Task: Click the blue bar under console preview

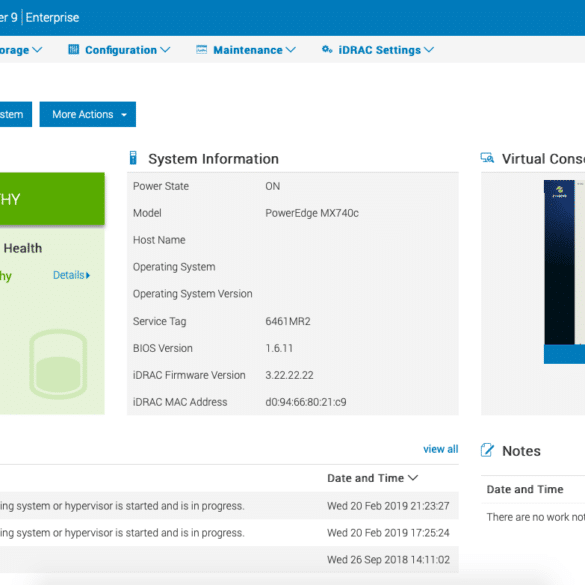Action: click(x=564, y=354)
